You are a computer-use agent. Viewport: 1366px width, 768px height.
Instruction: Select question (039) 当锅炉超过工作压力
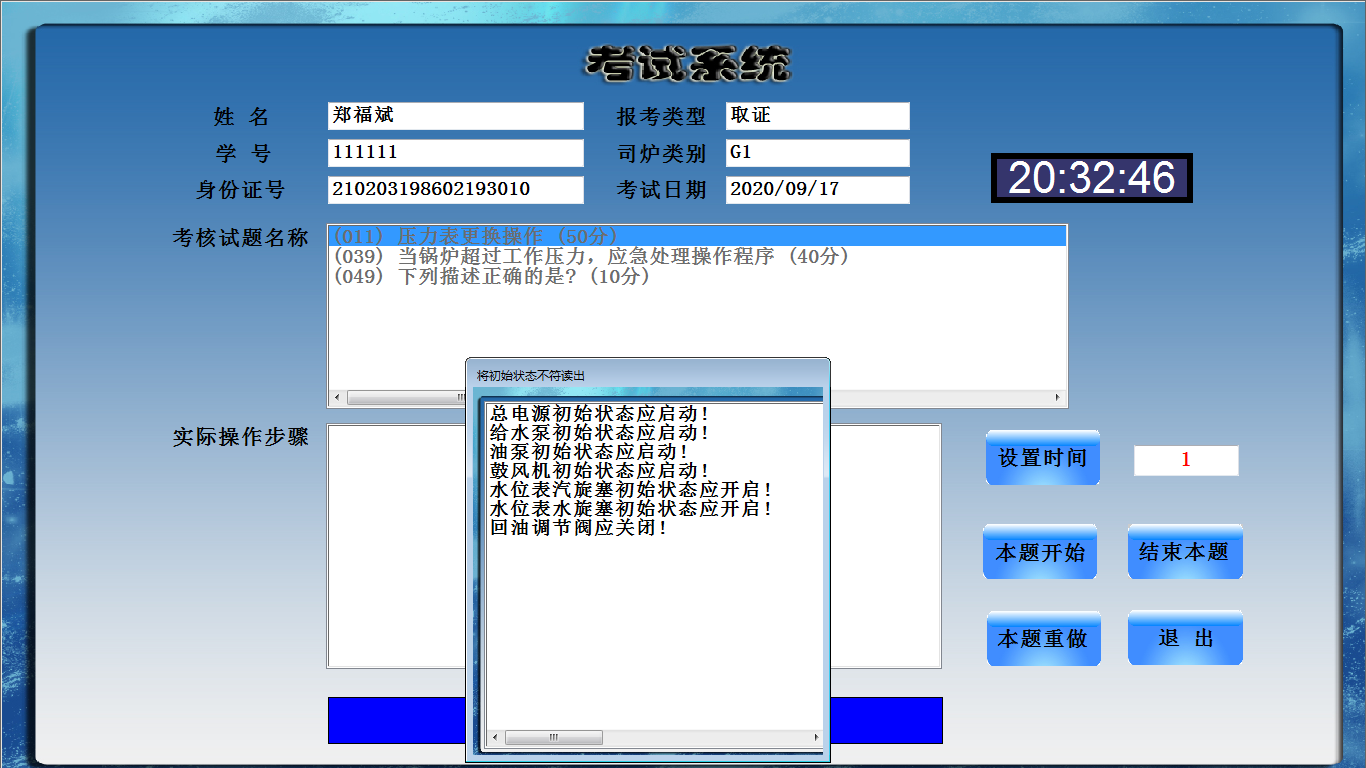click(590, 257)
